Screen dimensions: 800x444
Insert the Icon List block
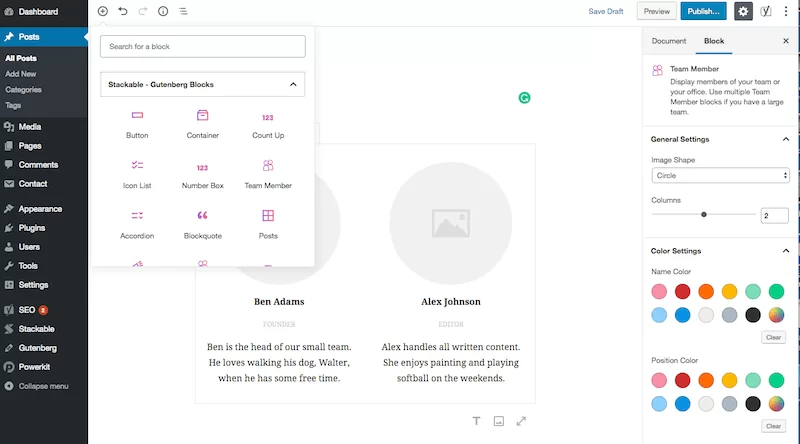pyautogui.click(x=137, y=173)
